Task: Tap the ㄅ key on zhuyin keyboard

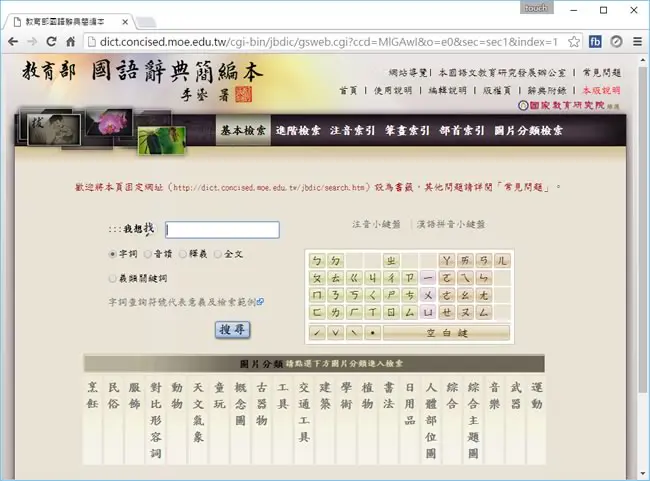Action: [317, 260]
